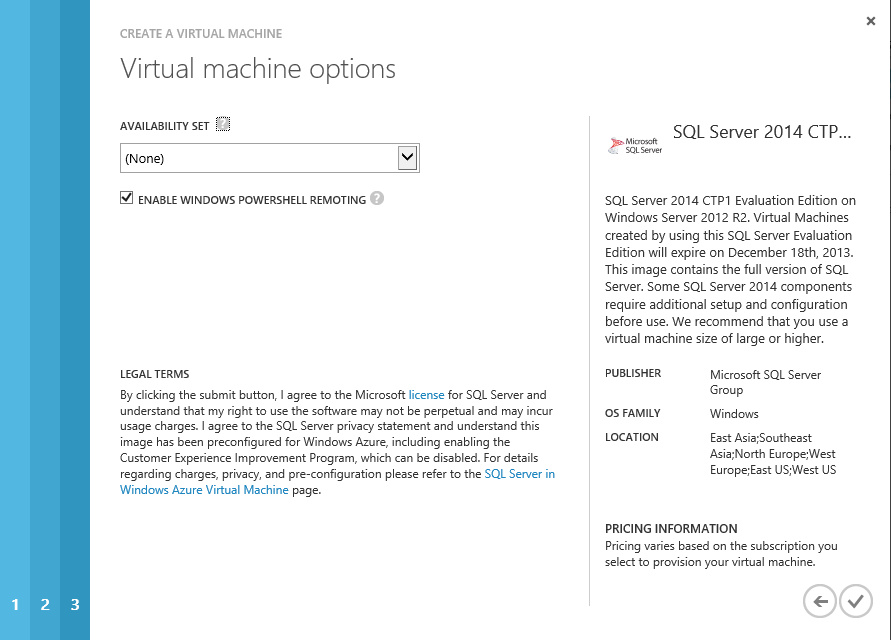This screenshot has width=891, height=640.
Task: Submit with the checkmark complete button
Action: point(856,601)
